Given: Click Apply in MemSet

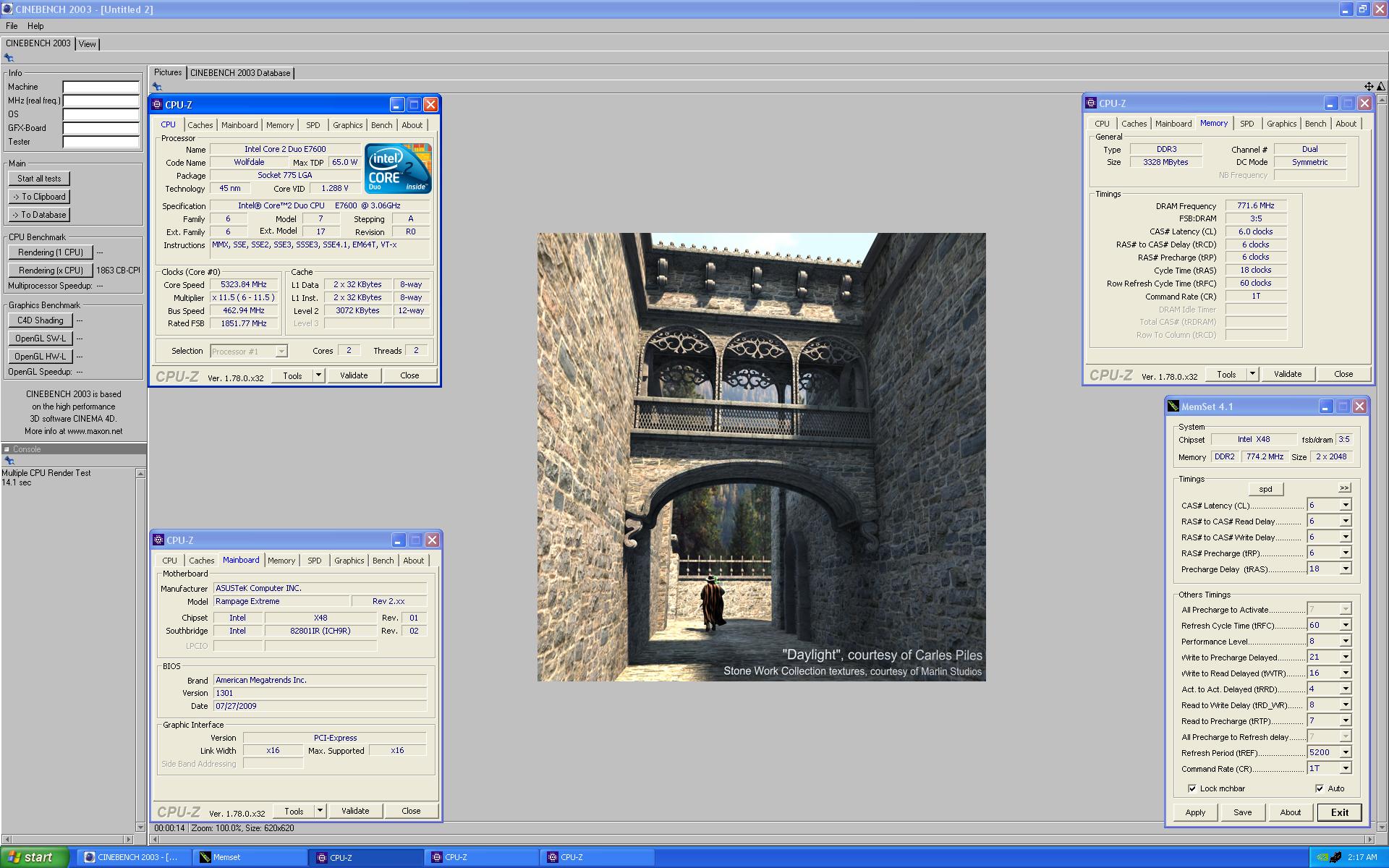Looking at the screenshot, I should coord(1195,812).
